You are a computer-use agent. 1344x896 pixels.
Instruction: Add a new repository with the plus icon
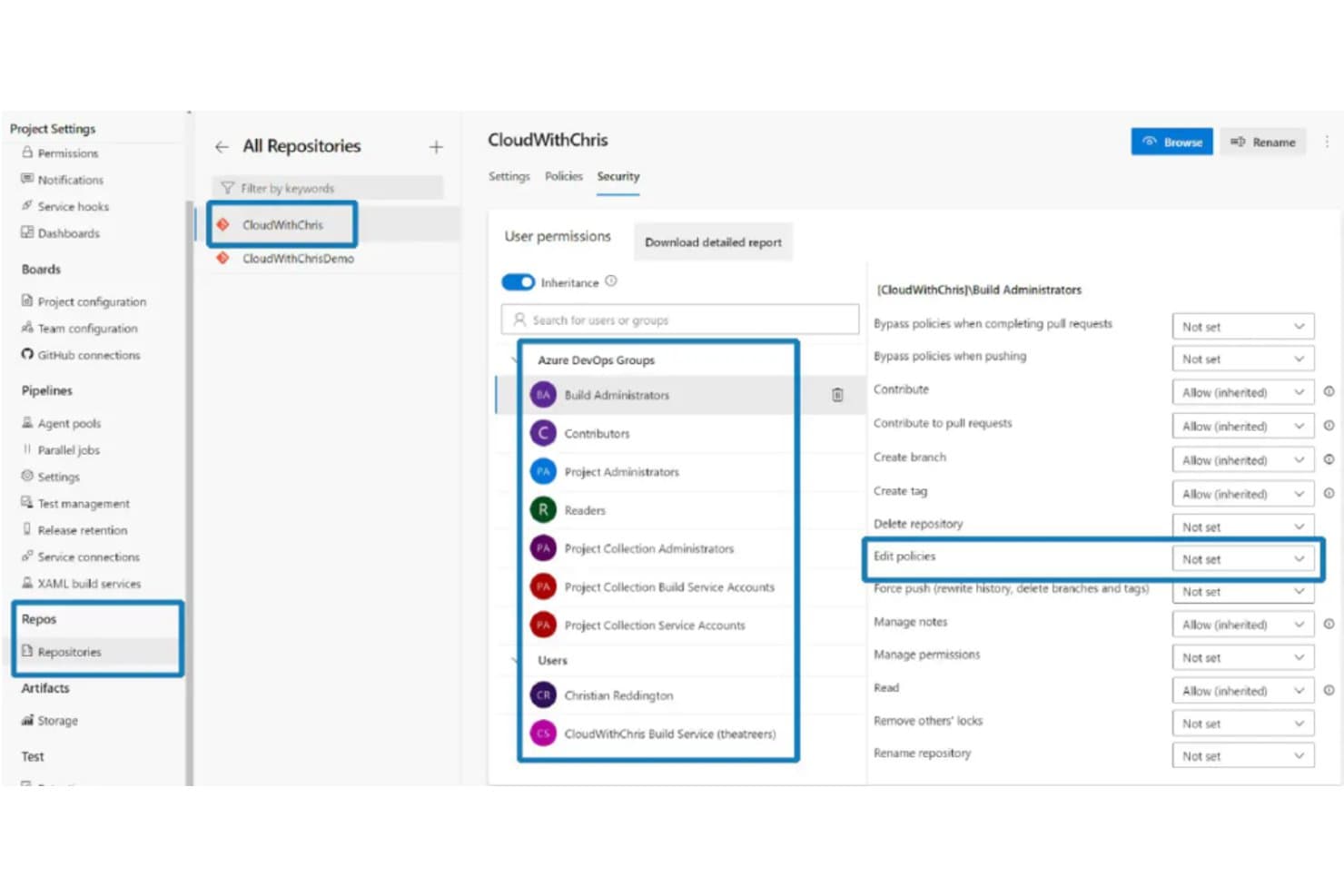436,146
